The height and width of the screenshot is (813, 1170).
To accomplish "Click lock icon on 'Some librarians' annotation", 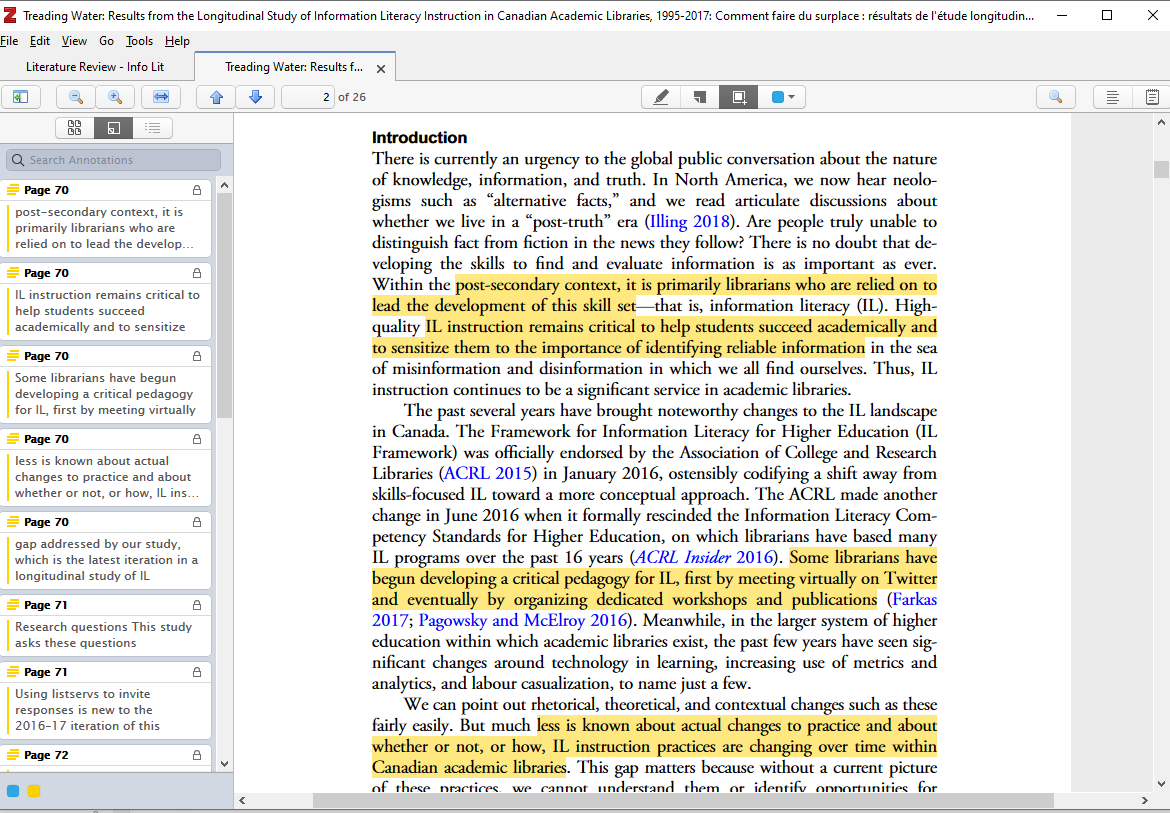I will click(197, 356).
